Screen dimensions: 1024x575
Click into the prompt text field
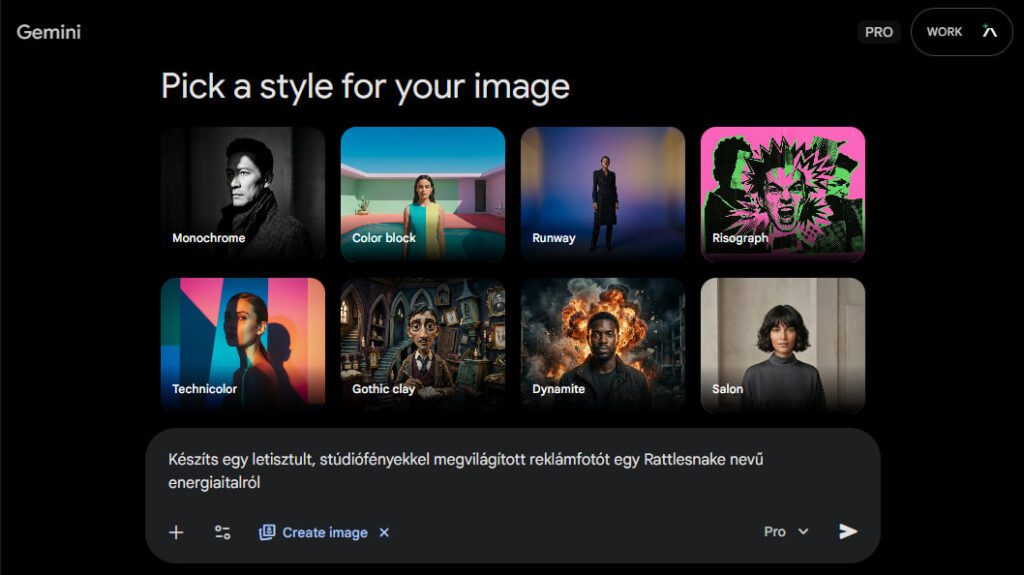click(500, 470)
